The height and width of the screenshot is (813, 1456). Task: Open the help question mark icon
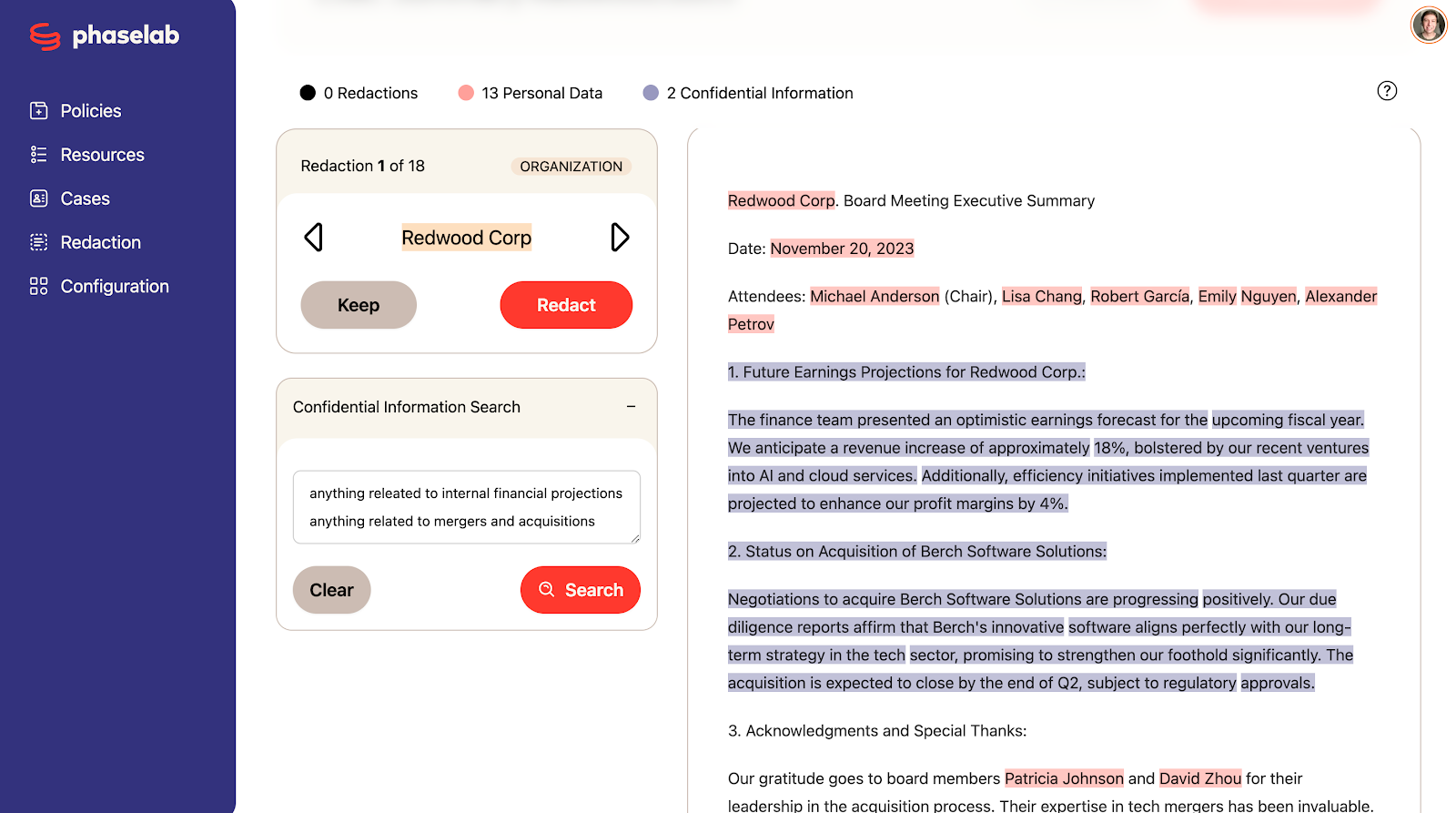point(1387,91)
